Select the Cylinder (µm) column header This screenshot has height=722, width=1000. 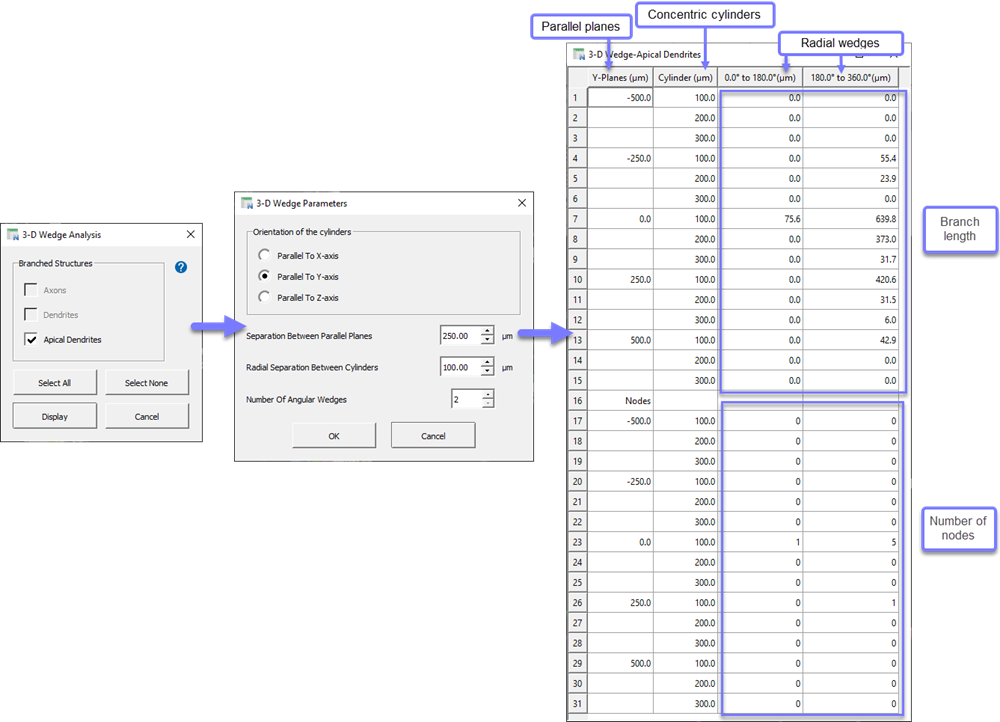pos(685,77)
